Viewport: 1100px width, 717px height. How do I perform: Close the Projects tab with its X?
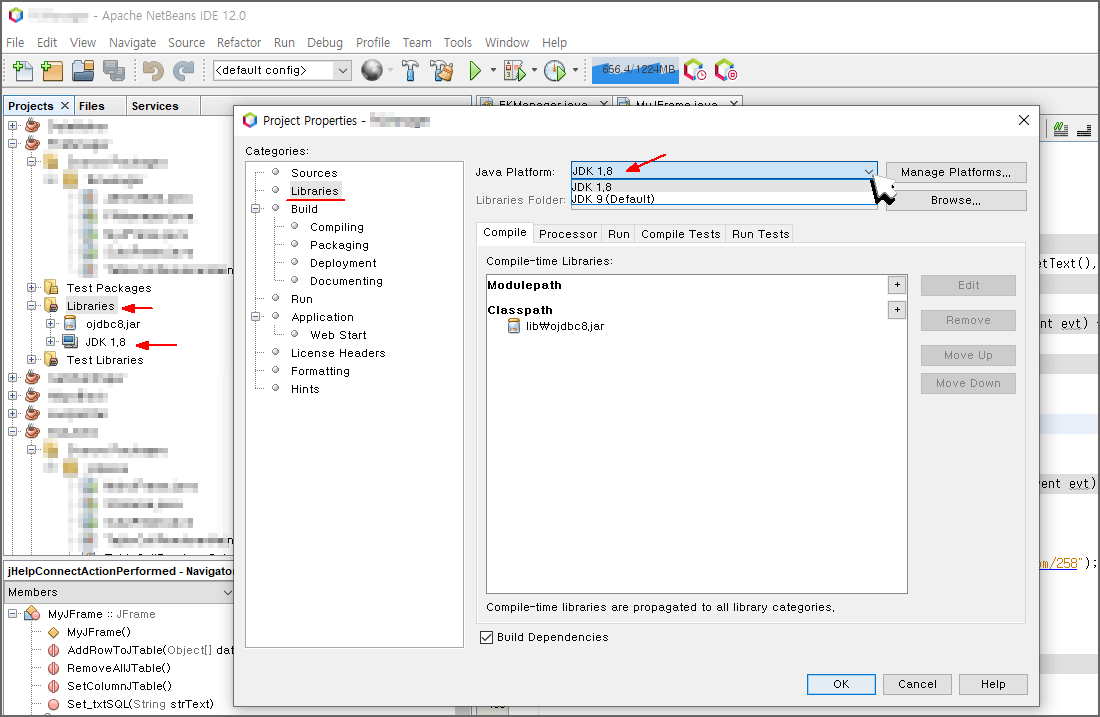[x=65, y=105]
